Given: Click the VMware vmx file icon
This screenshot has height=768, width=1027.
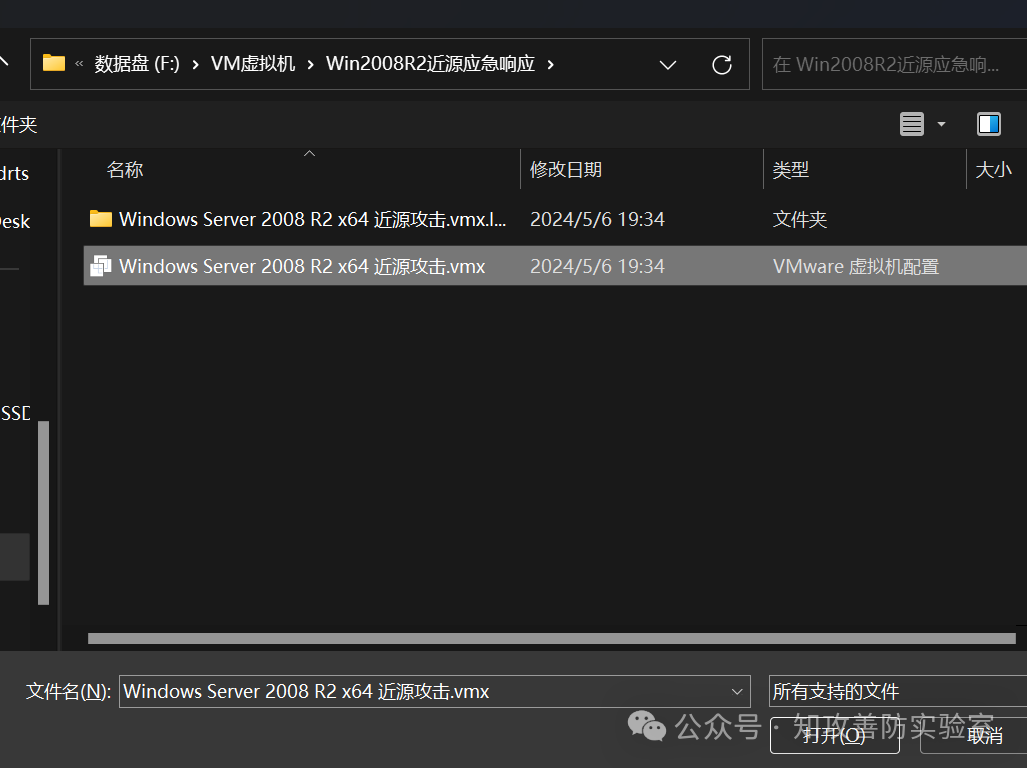Looking at the screenshot, I should pos(100,266).
